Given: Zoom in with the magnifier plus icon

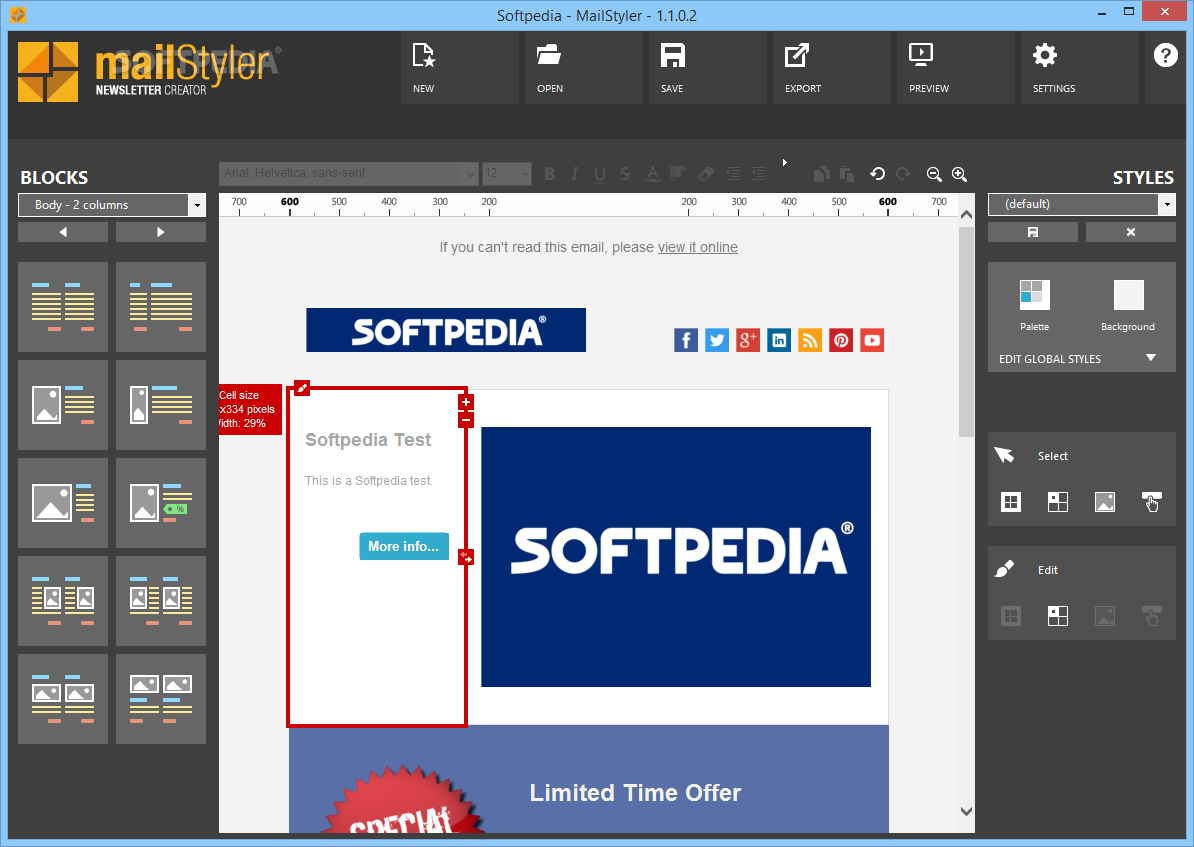Looking at the screenshot, I should point(959,174).
